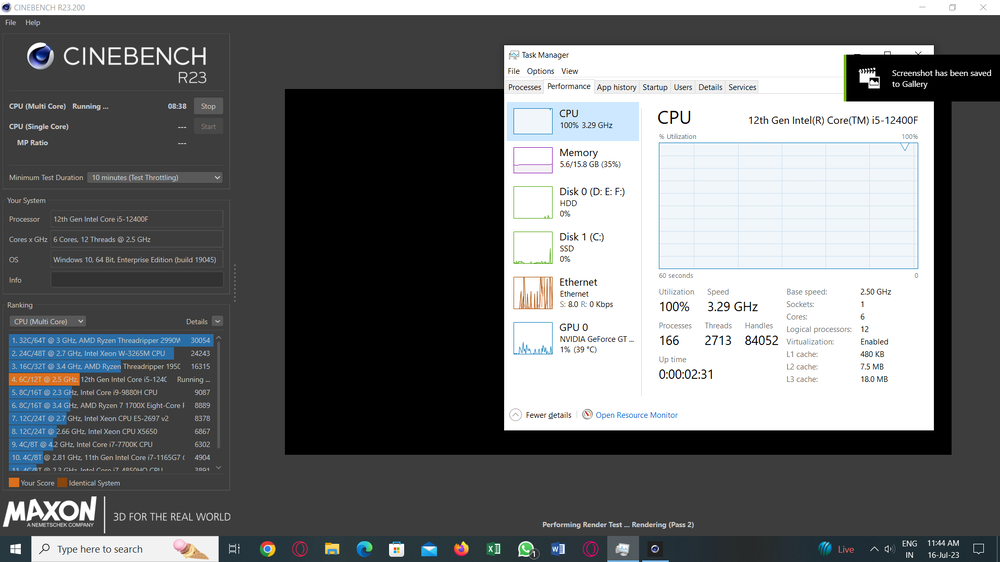The width and height of the screenshot is (1000, 562).
Task: Switch to the Startup tab
Action: (654, 87)
